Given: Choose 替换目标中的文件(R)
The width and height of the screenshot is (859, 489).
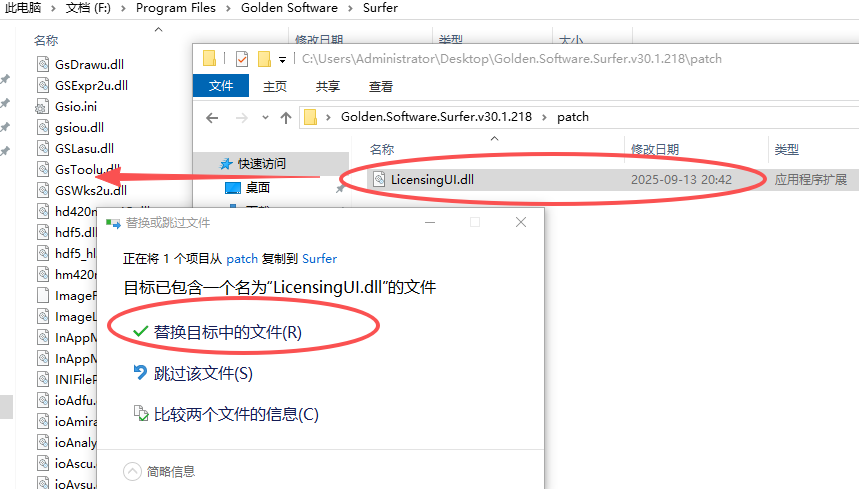Looking at the screenshot, I should point(228,332).
